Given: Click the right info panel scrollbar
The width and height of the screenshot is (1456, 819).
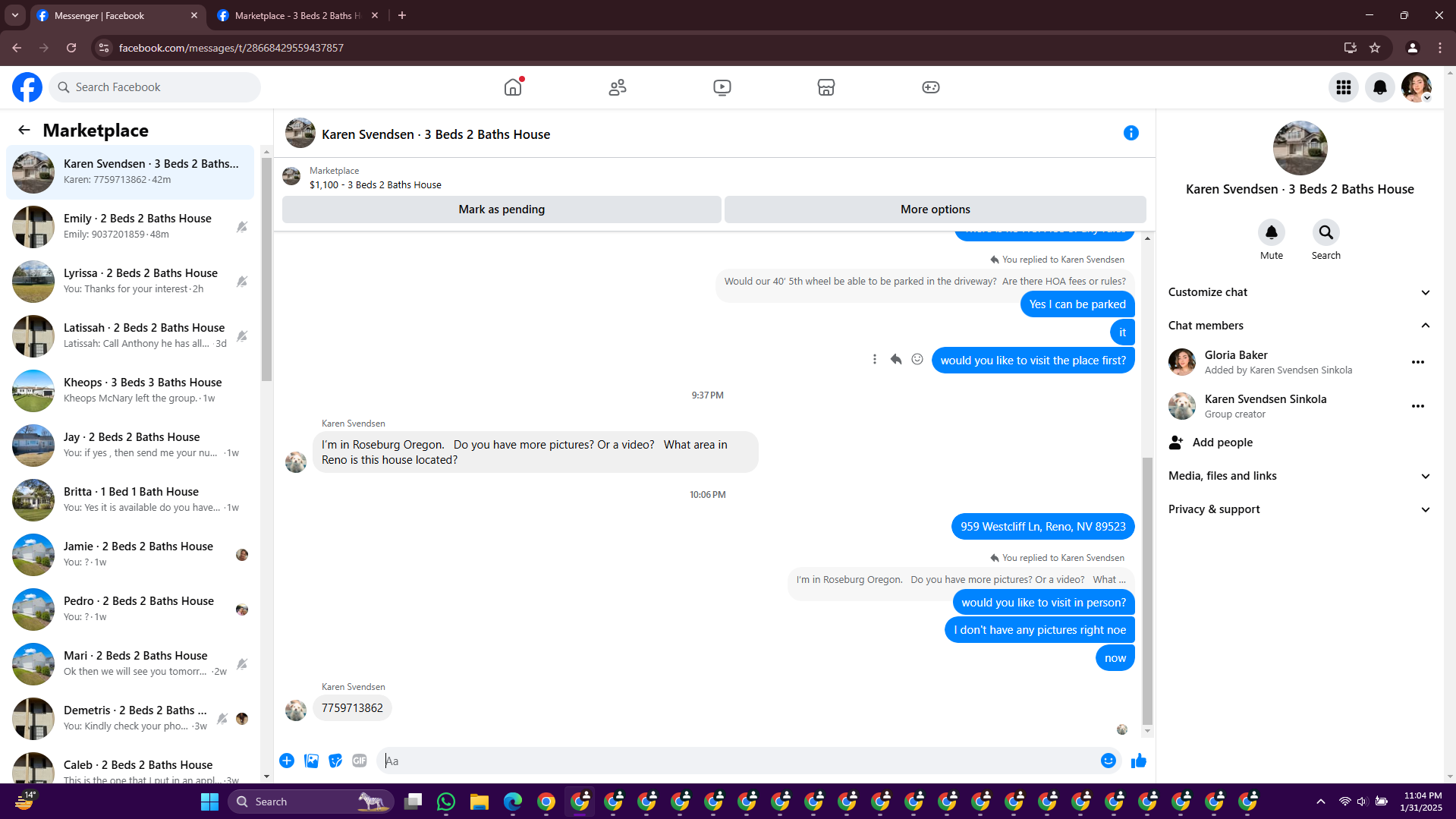Looking at the screenshot, I should [1450, 425].
